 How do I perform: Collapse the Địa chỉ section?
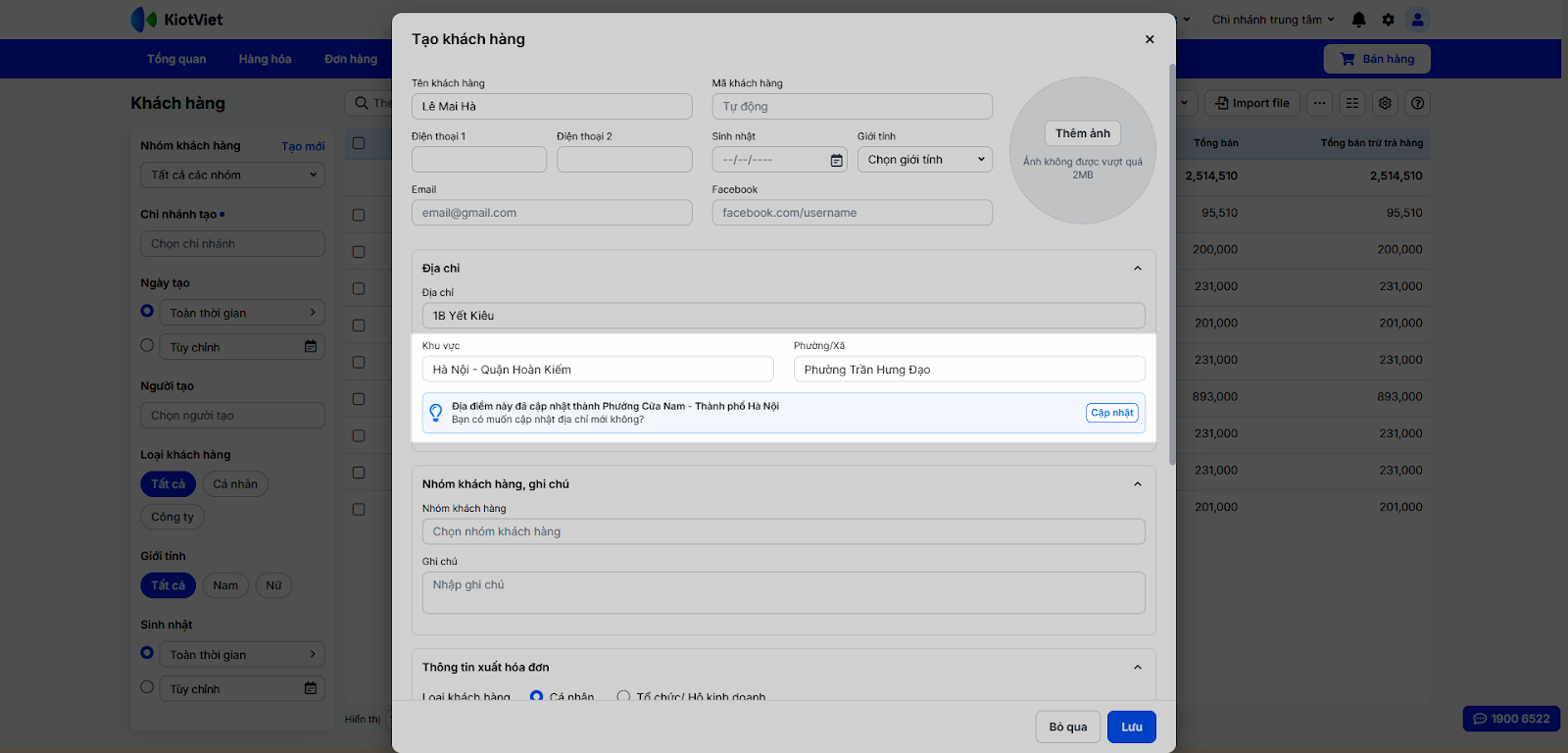pyautogui.click(x=1137, y=269)
